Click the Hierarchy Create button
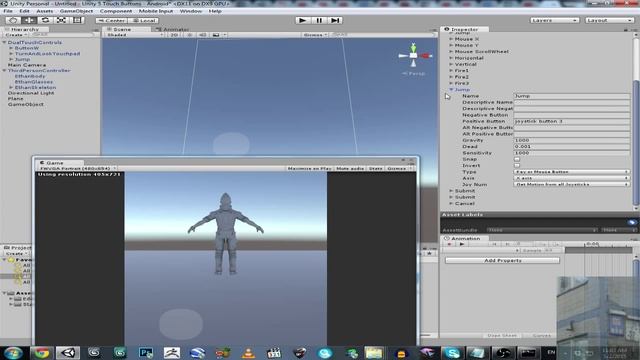This screenshot has width=640, height=360. click(16, 35)
